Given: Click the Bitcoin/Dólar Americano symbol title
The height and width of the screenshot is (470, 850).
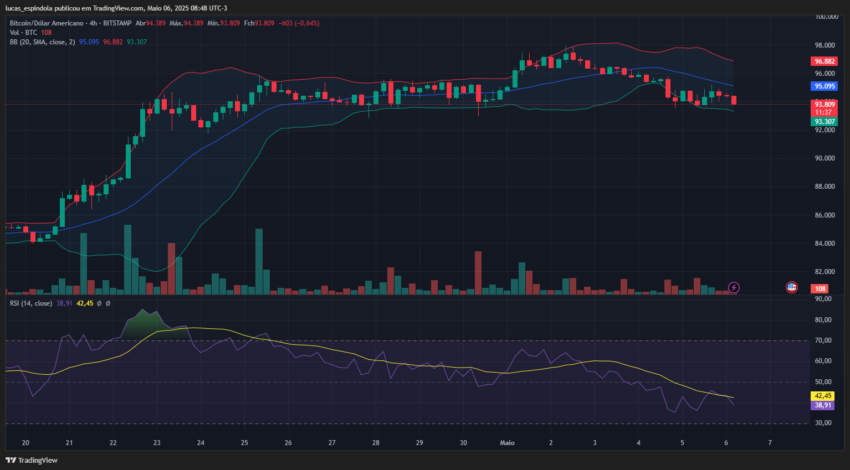Looking at the screenshot, I should (x=47, y=23).
